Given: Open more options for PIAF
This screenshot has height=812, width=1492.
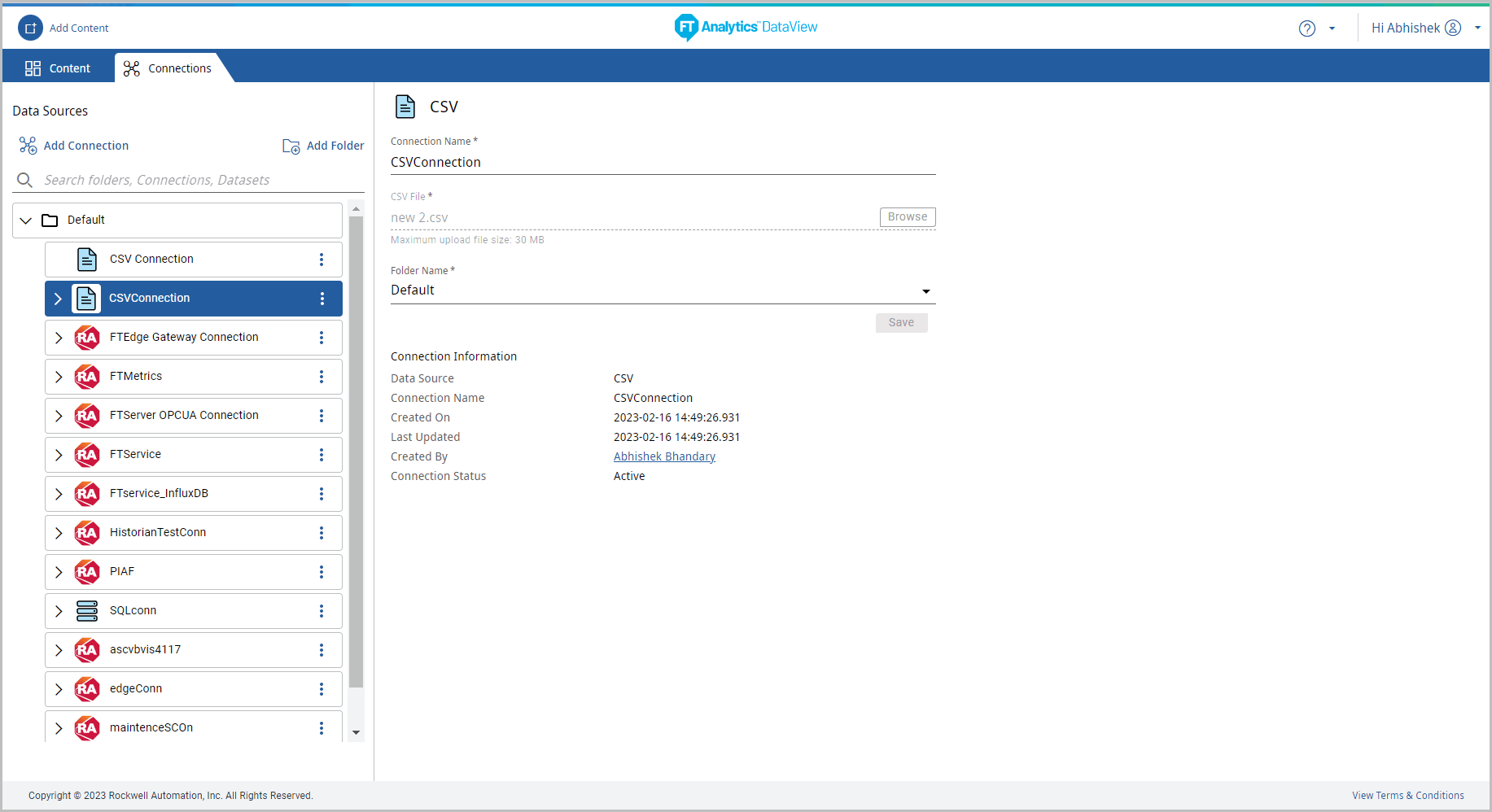Looking at the screenshot, I should 322,572.
